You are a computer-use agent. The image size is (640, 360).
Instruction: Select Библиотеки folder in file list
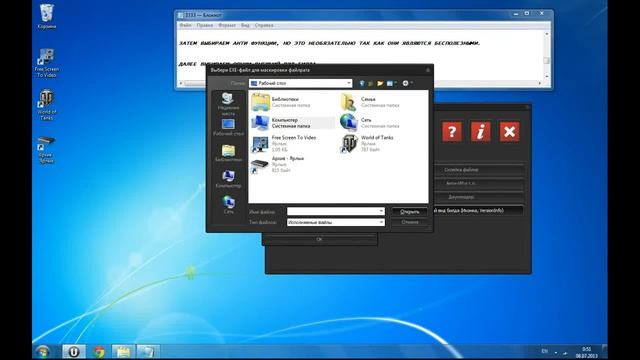point(292,102)
